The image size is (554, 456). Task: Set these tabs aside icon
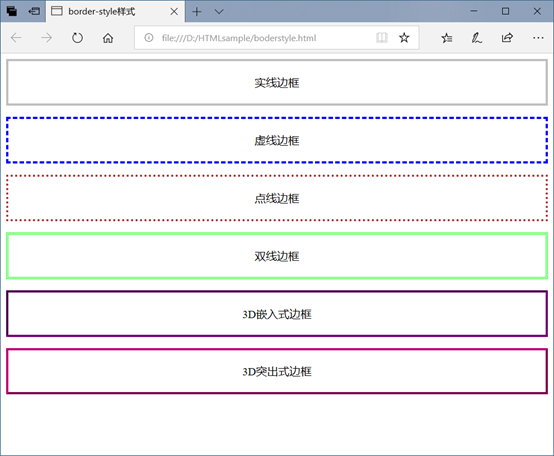pos(34,11)
